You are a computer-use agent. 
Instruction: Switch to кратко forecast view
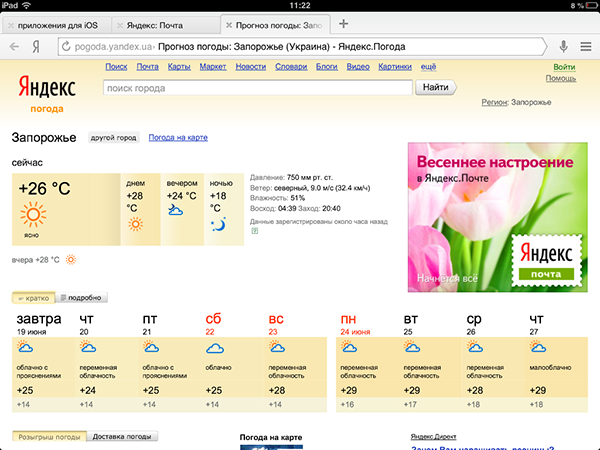[x=34, y=298]
